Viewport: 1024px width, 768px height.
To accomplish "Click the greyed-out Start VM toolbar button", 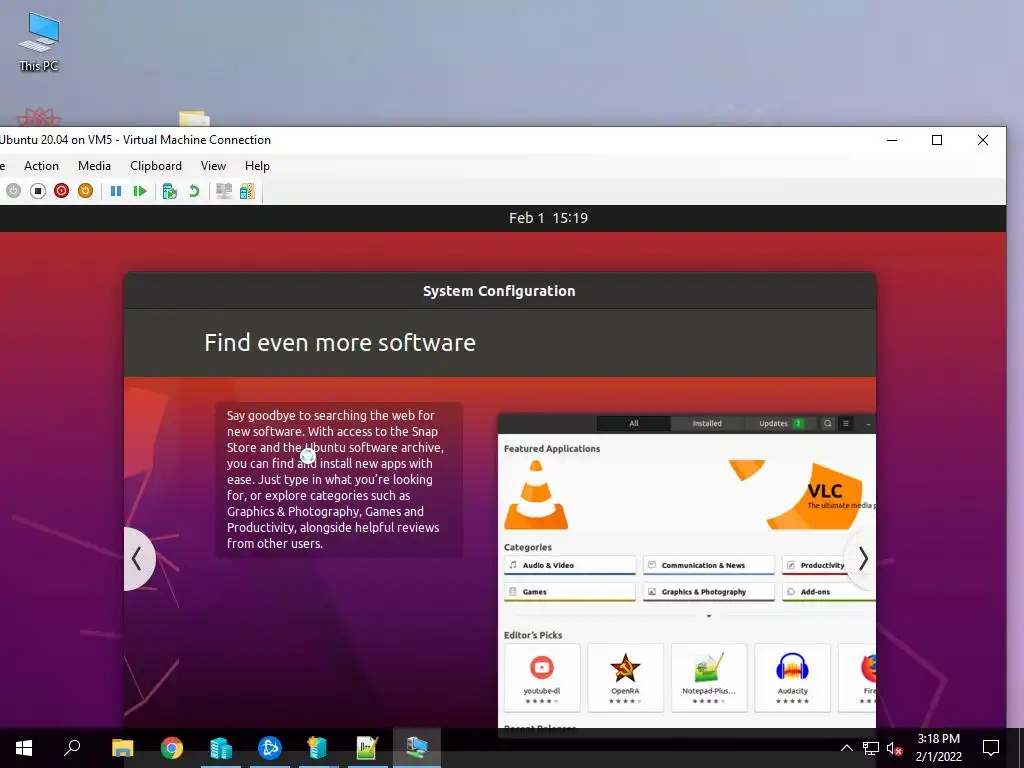I will (x=13, y=191).
